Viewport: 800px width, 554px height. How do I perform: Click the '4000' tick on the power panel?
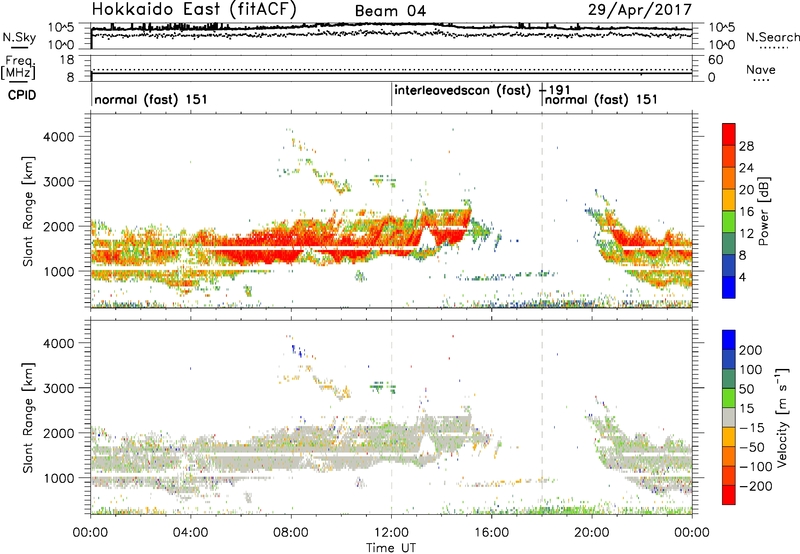point(58,137)
